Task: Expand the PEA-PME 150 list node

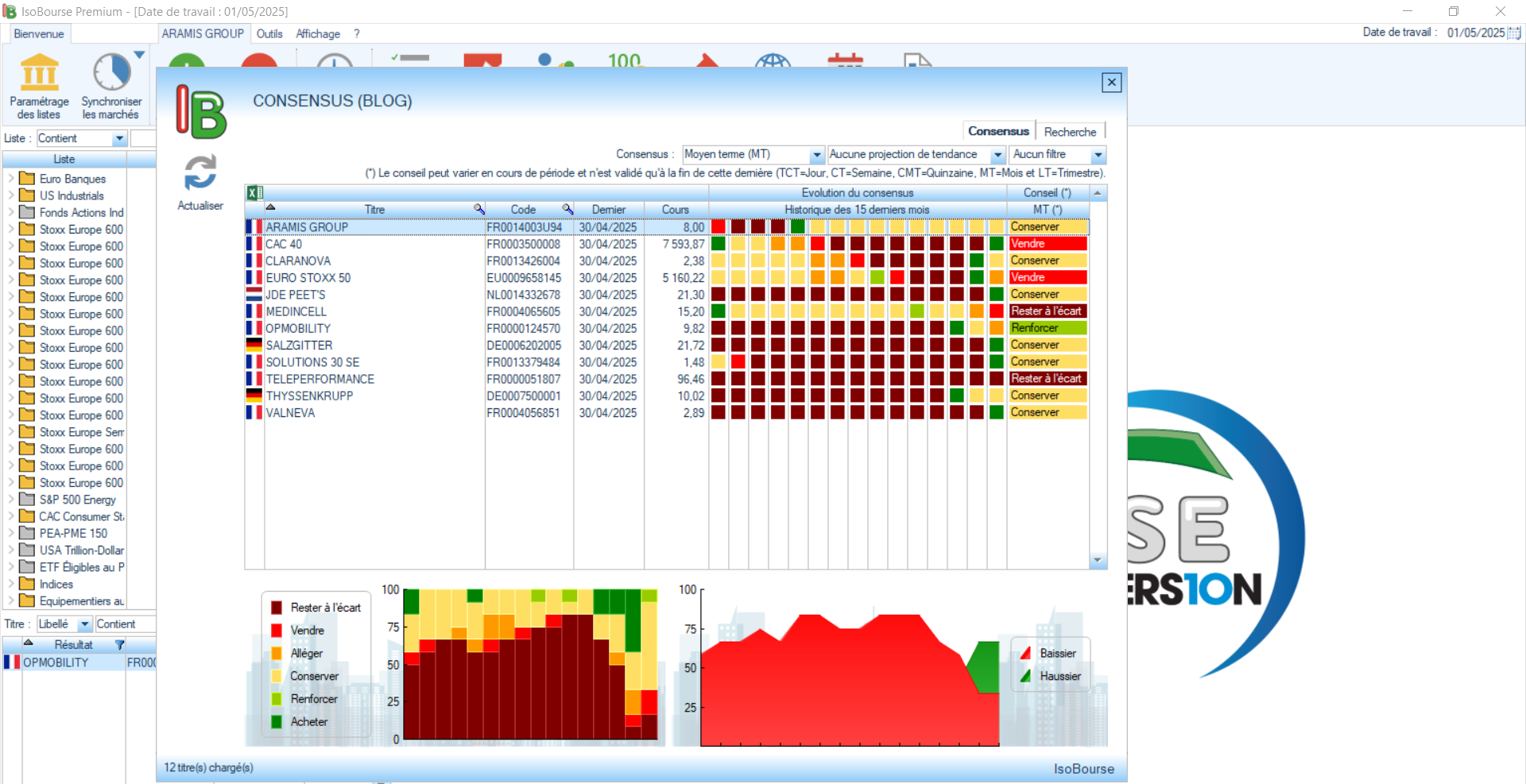Action: [10, 533]
